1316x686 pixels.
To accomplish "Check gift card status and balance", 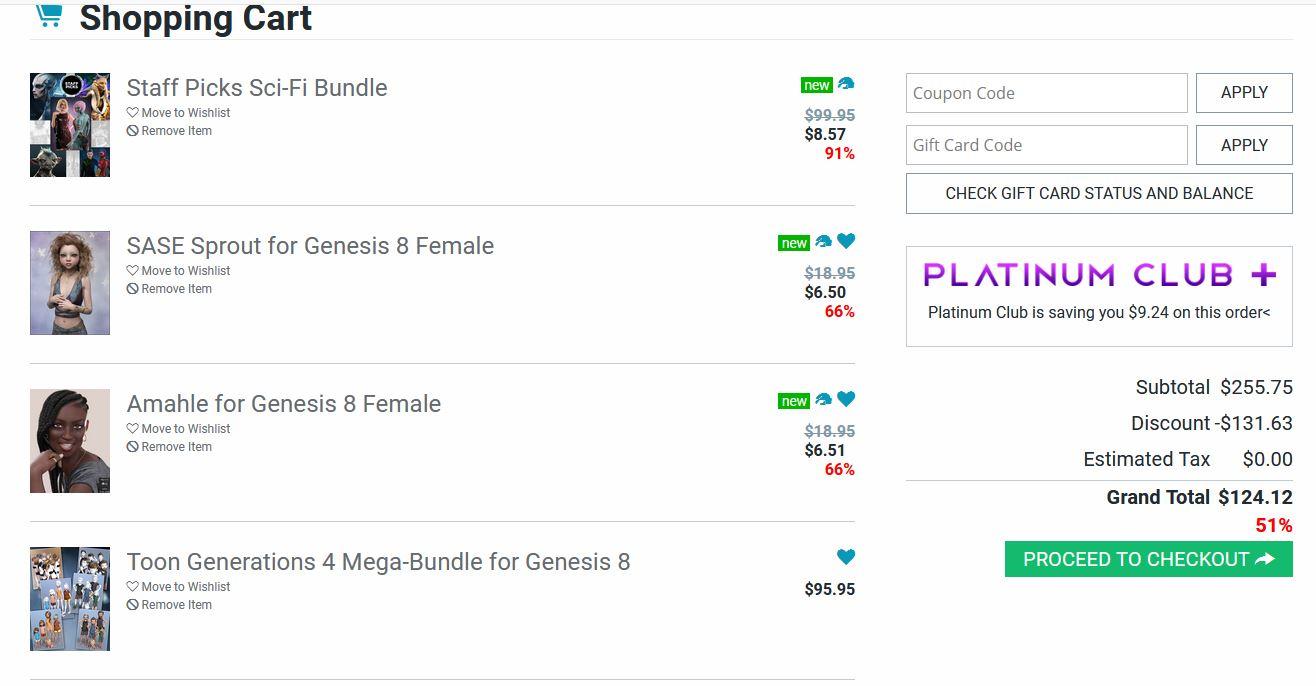I will point(1099,194).
